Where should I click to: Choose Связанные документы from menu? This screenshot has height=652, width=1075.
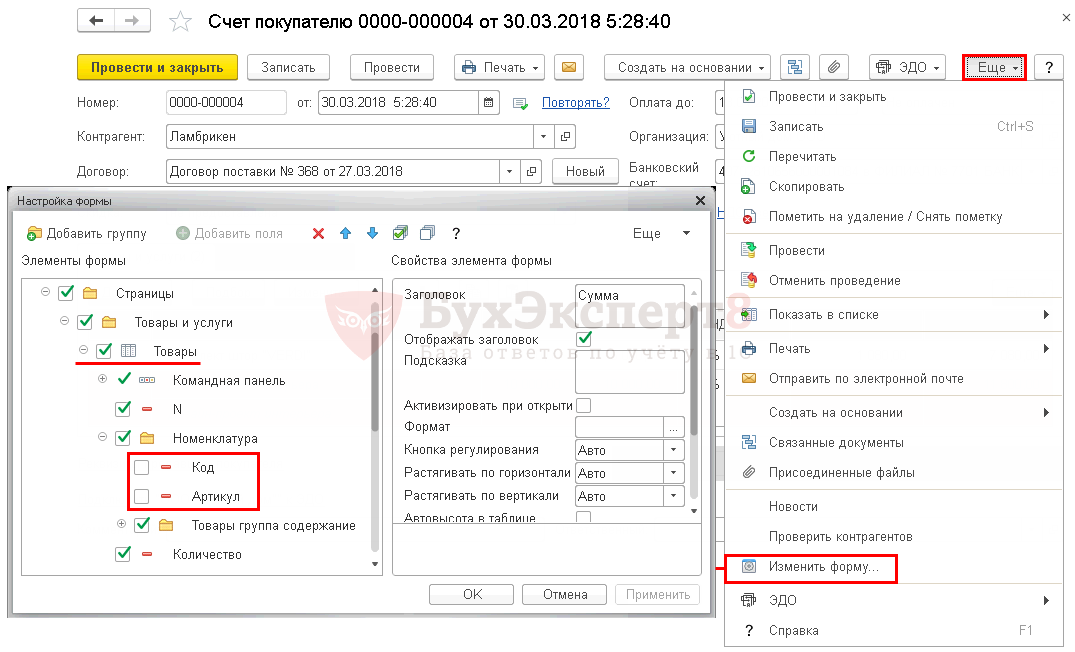835,442
